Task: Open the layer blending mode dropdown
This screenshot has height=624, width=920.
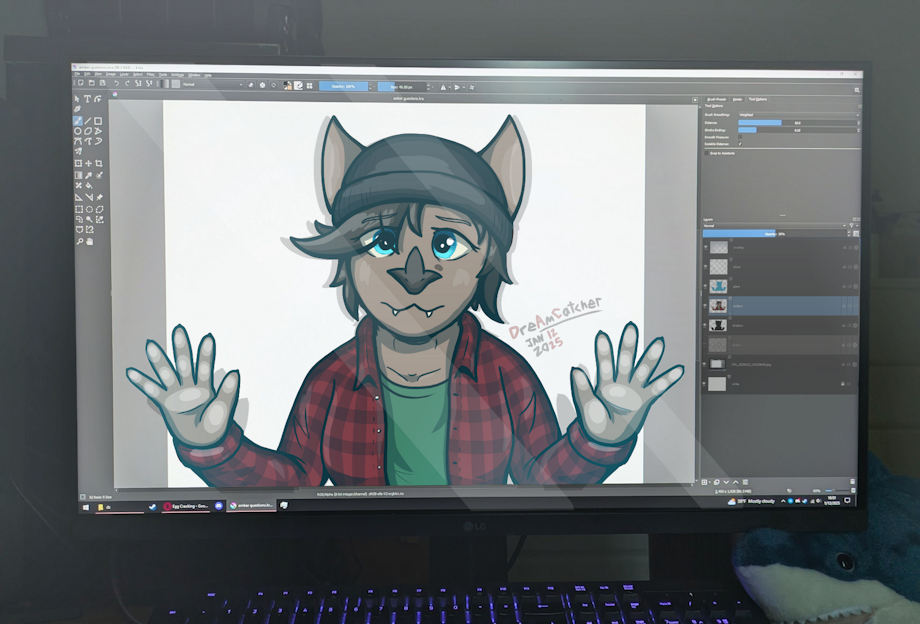Action: tap(774, 226)
